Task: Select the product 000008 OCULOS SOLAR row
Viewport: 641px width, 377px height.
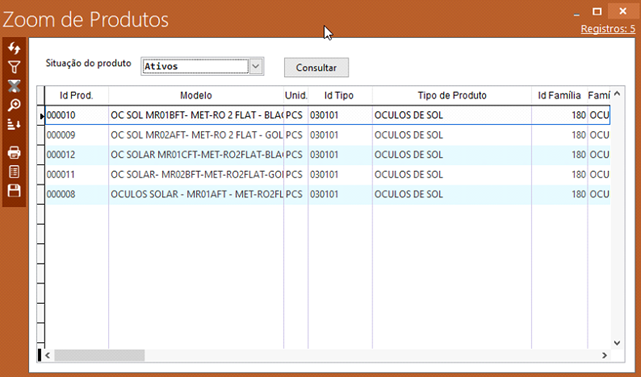Action: tap(327, 194)
